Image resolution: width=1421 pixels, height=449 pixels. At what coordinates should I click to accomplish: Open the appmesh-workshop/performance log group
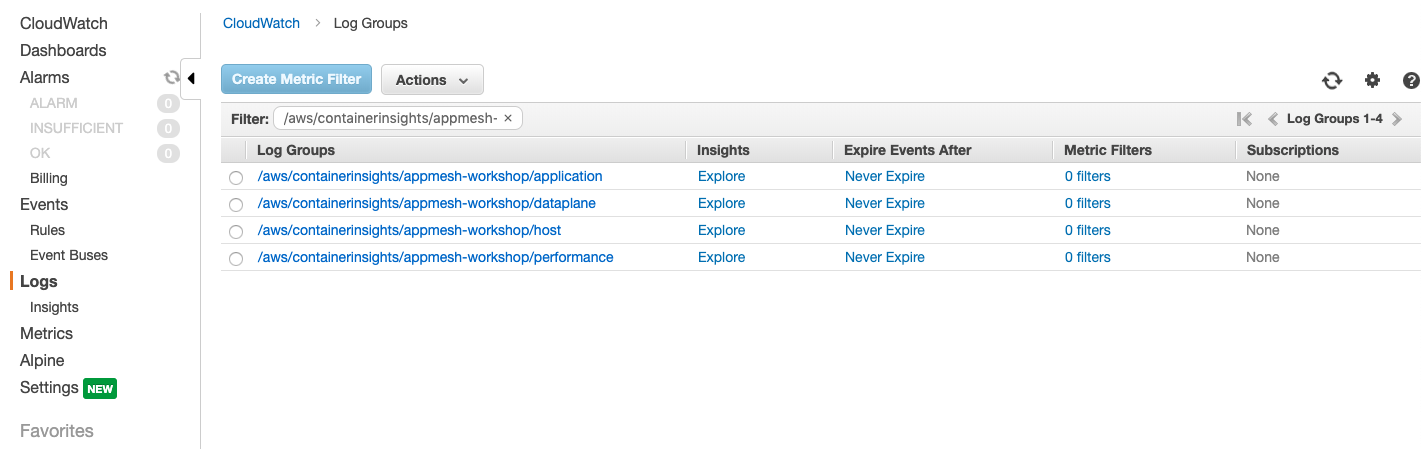tap(436, 257)
